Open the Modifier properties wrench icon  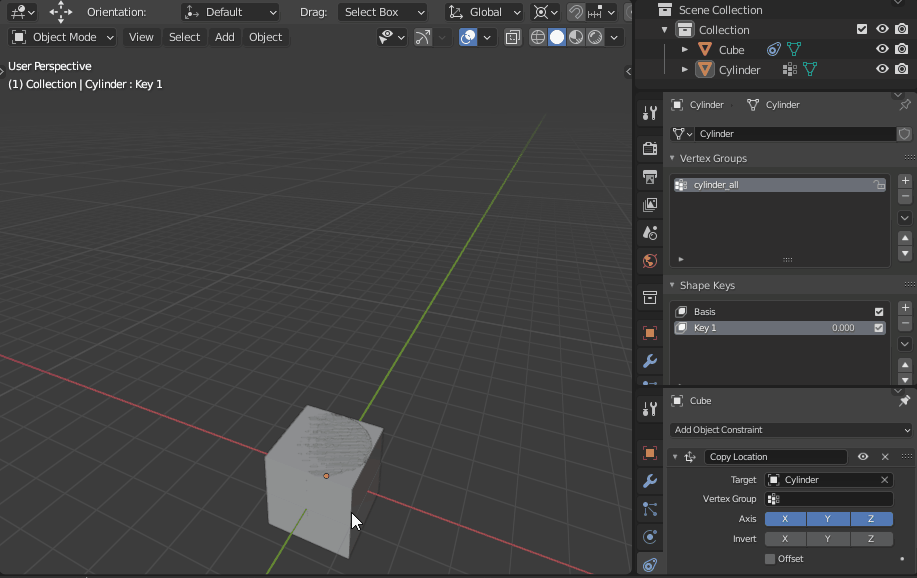(x=649, y=481)
